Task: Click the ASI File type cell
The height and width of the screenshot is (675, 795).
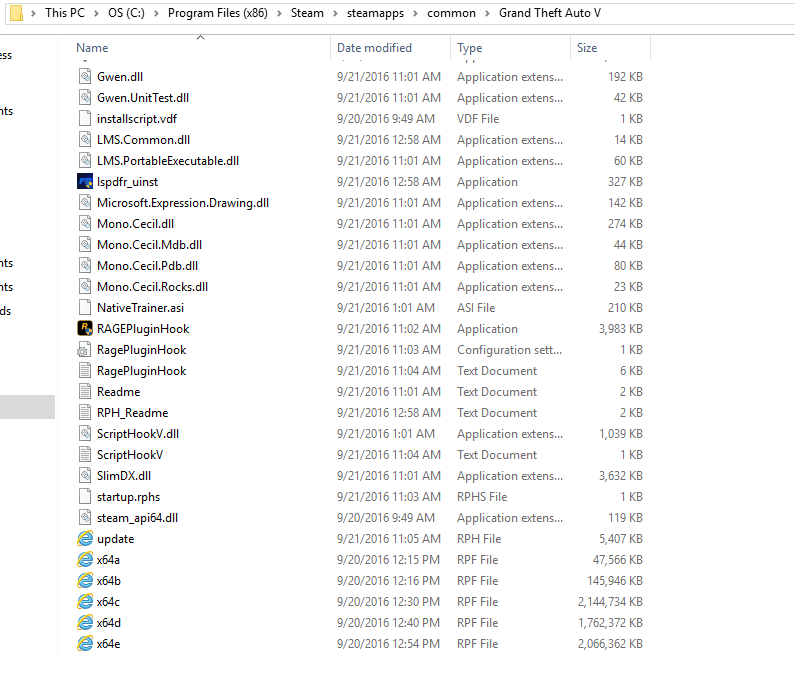Action: 476,308
